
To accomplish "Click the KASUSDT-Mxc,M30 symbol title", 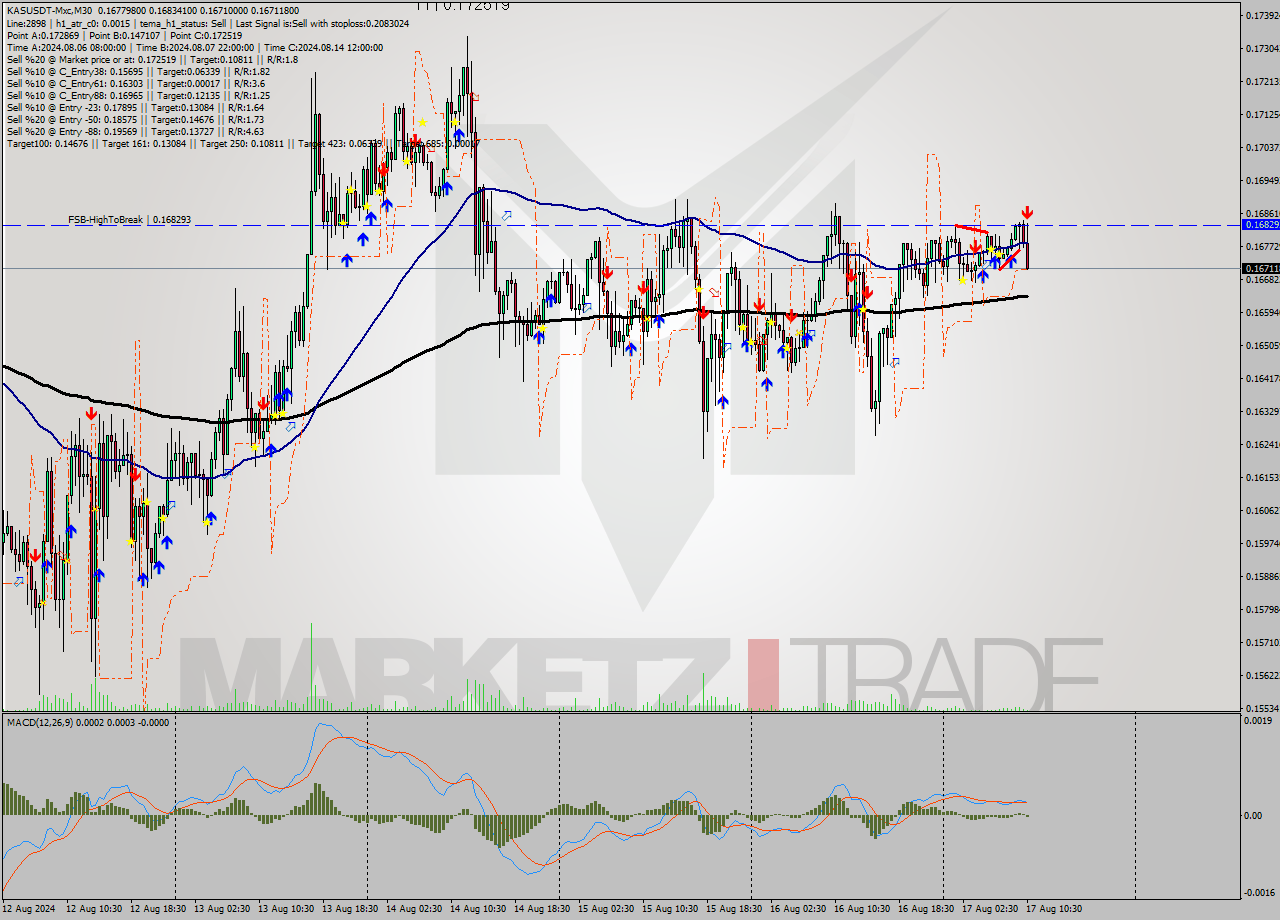I will tap(47, 10).
